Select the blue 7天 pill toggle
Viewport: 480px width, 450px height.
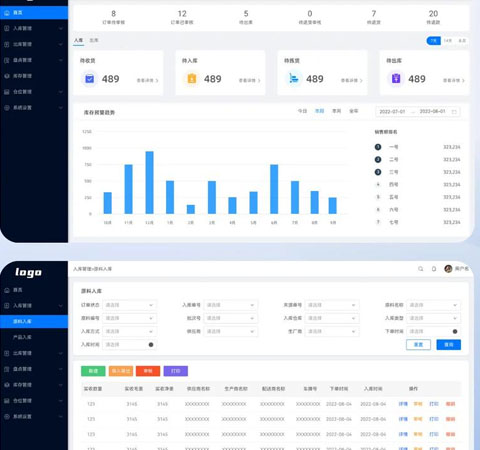point(434,41)
